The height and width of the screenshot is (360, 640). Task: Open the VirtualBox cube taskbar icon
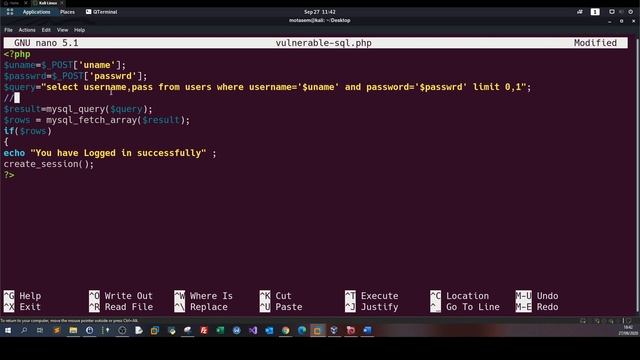(x=334, y=331)
